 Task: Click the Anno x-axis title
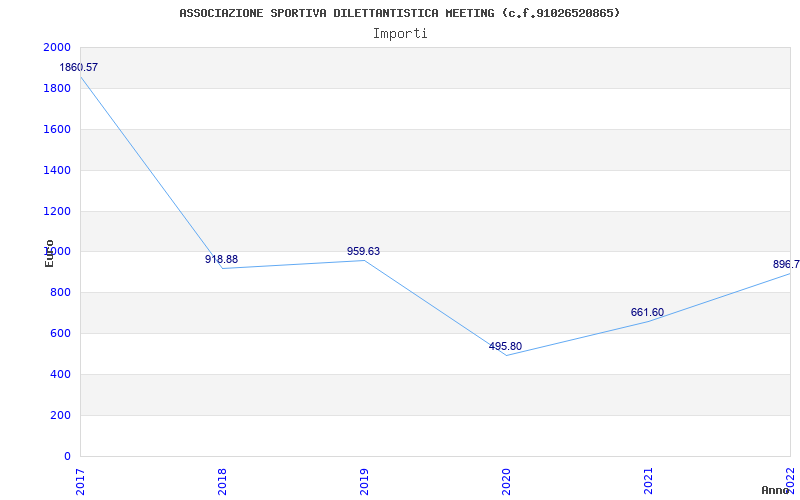click(x=775, y=490)
